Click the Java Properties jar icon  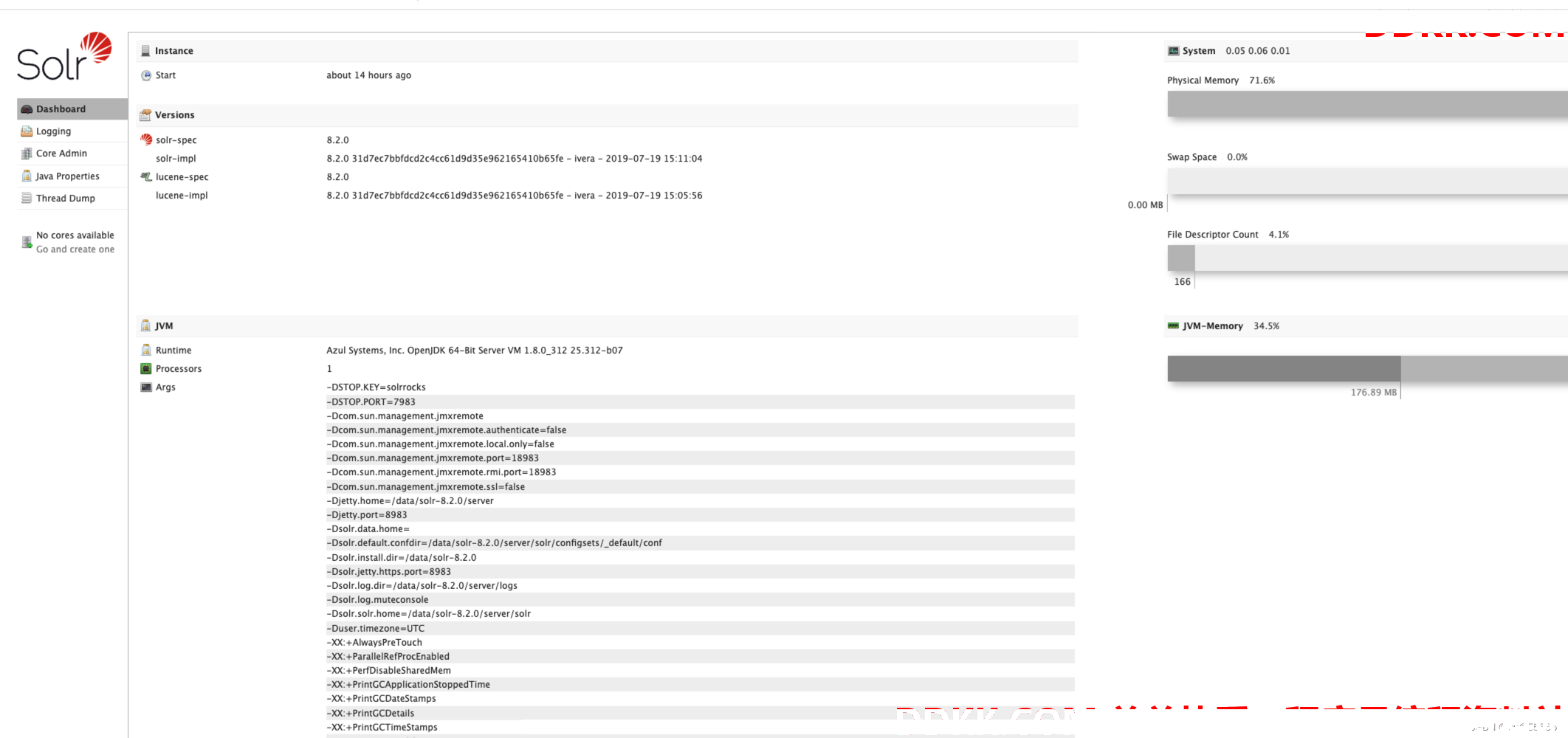[27, 176]
